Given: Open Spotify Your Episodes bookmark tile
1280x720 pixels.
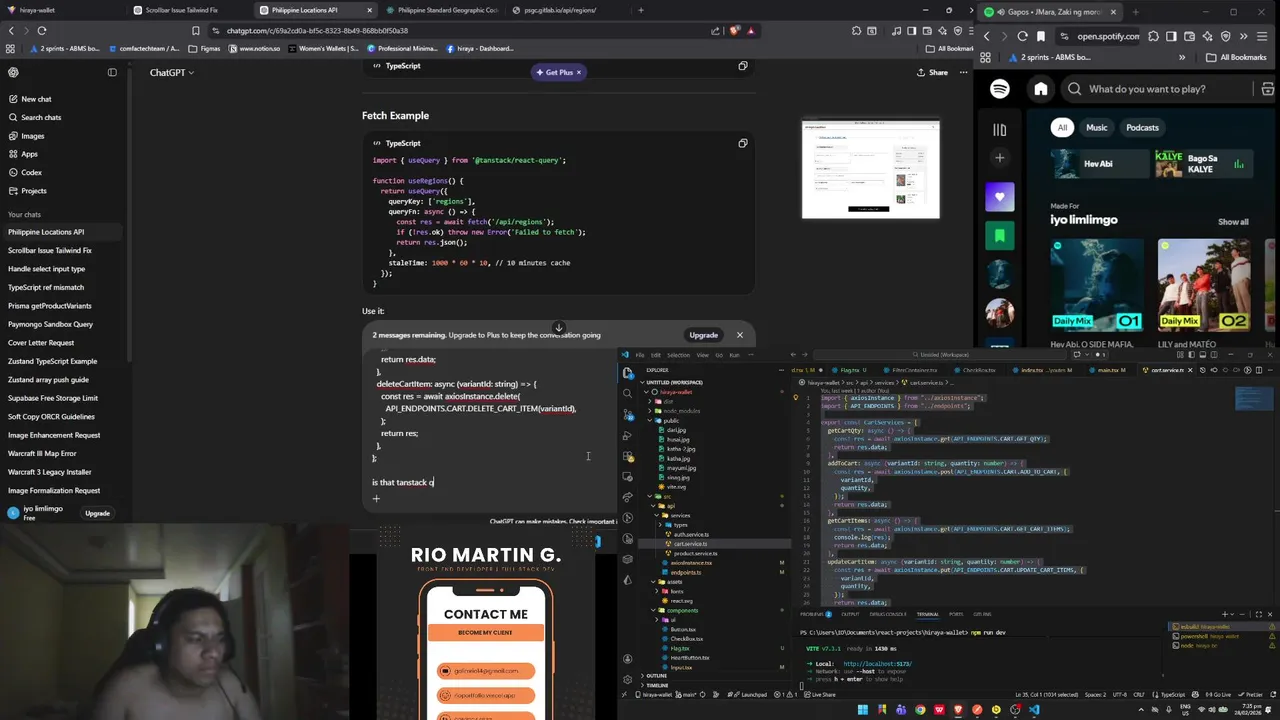Looking at the screenshot, I should (999, 236).
